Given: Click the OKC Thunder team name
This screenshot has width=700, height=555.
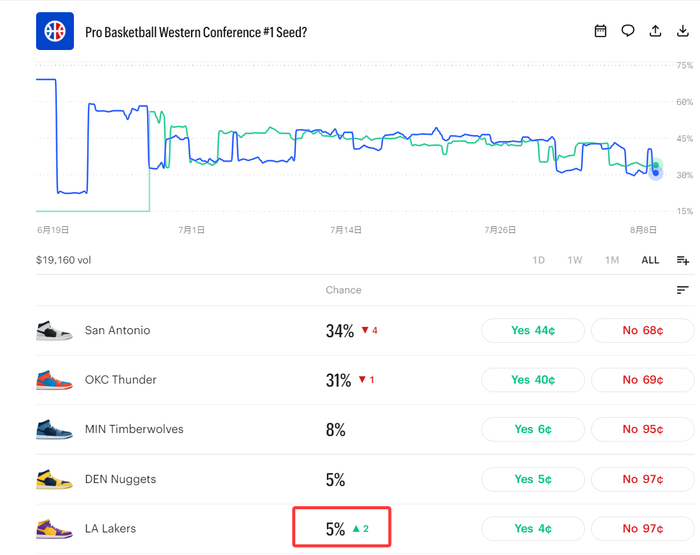Looking at the screenshot, I should 121,380.
